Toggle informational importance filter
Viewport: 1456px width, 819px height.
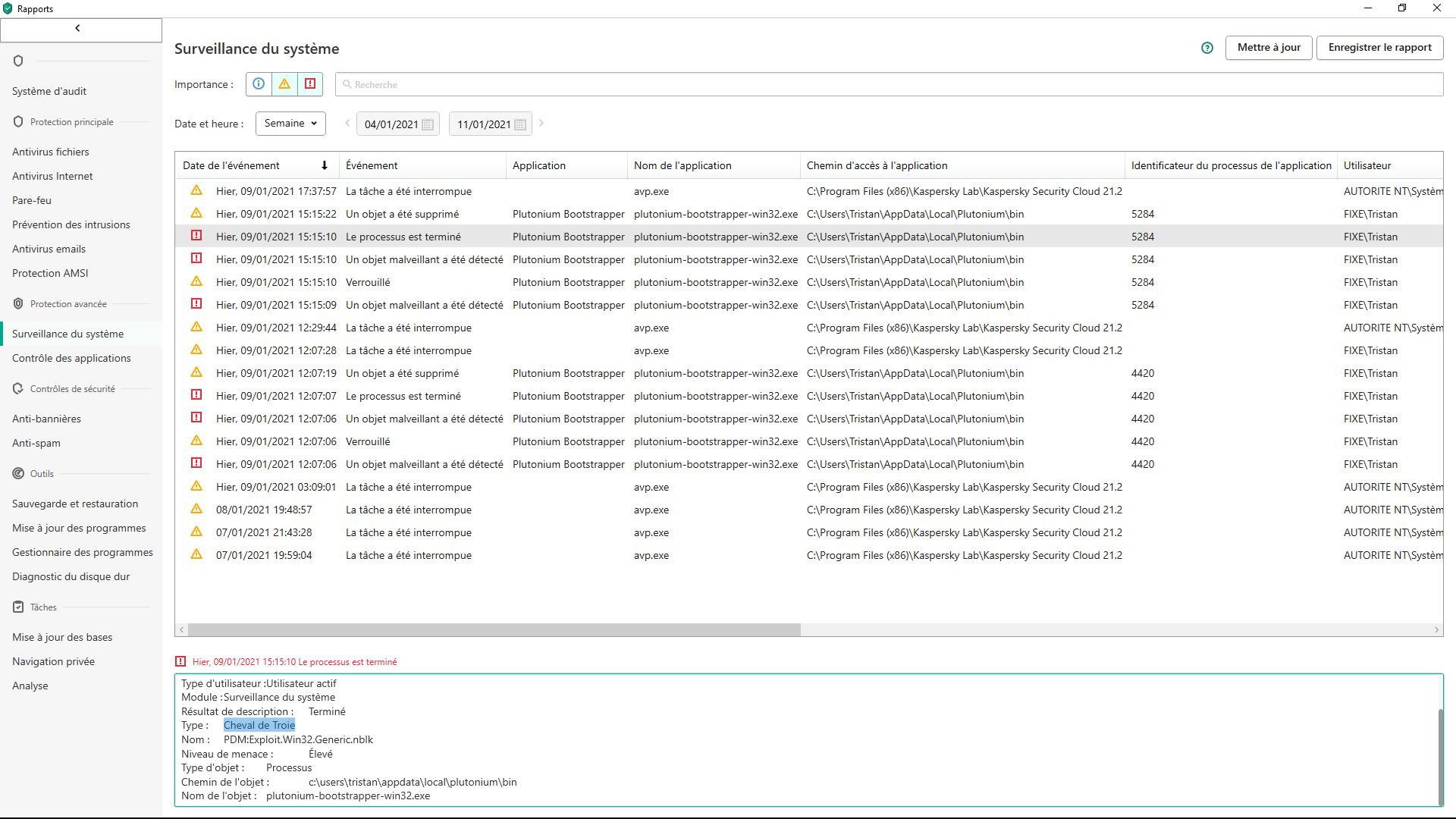pyautogui.click(x=259, y=84)
